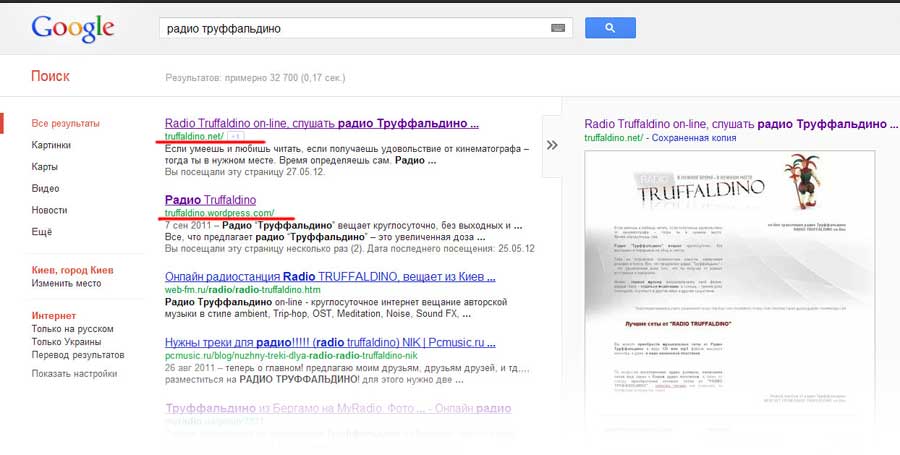
Task: Click results count 'примерно 32 700' text
Action: (262, 77)
